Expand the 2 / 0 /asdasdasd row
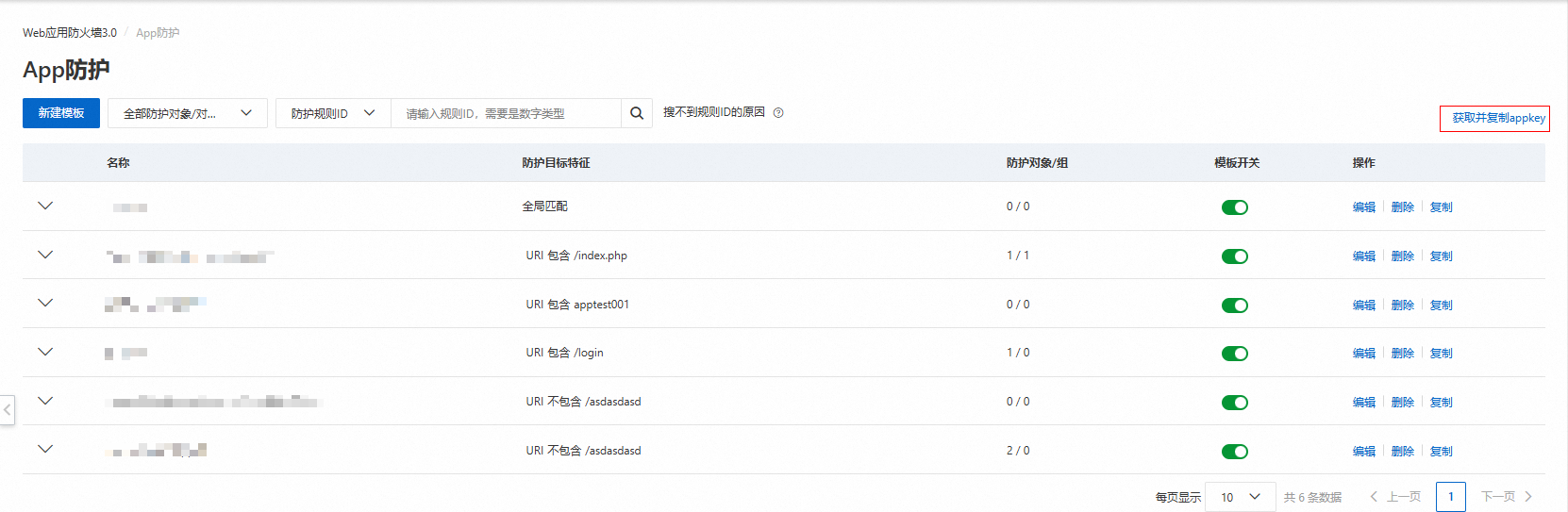 click(45, 449)
